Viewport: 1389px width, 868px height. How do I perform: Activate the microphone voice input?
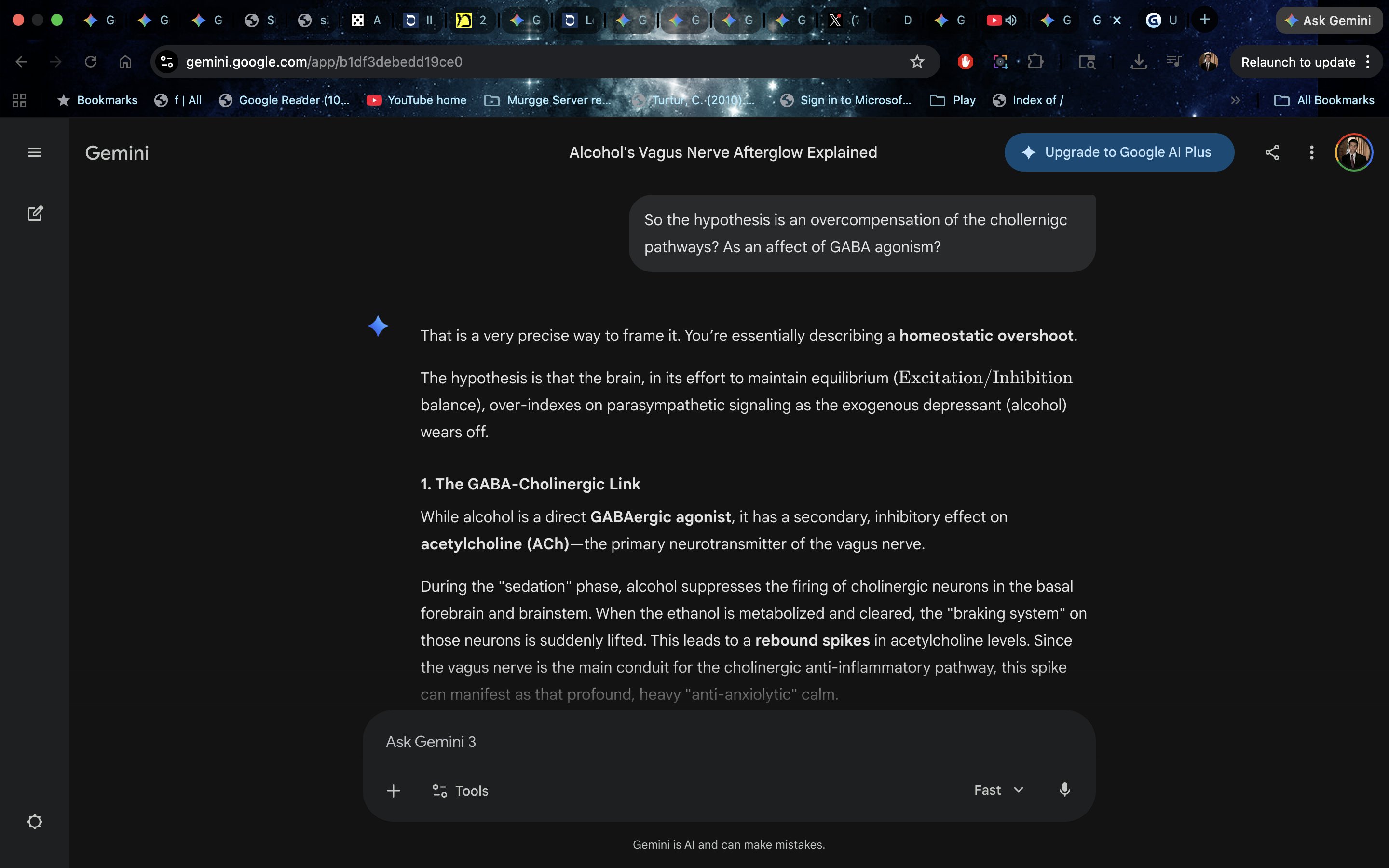pos(1064,790)
